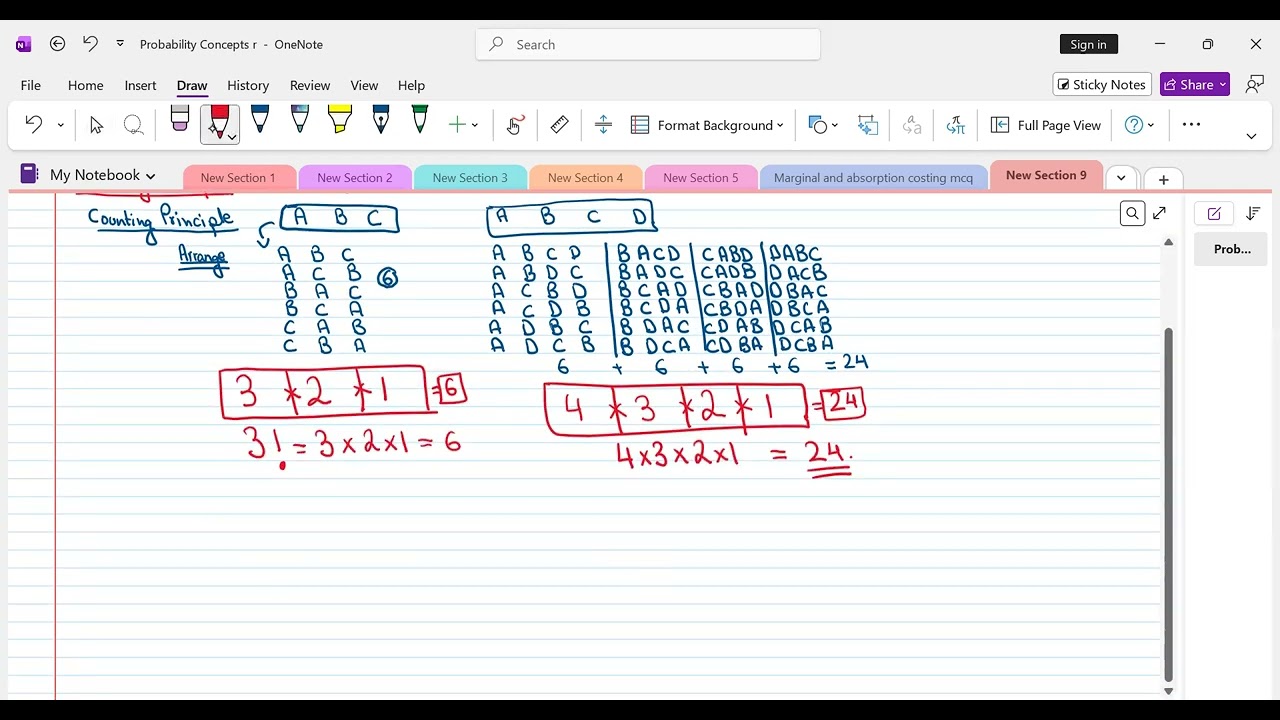Click the Ink to Math icon

956,125
